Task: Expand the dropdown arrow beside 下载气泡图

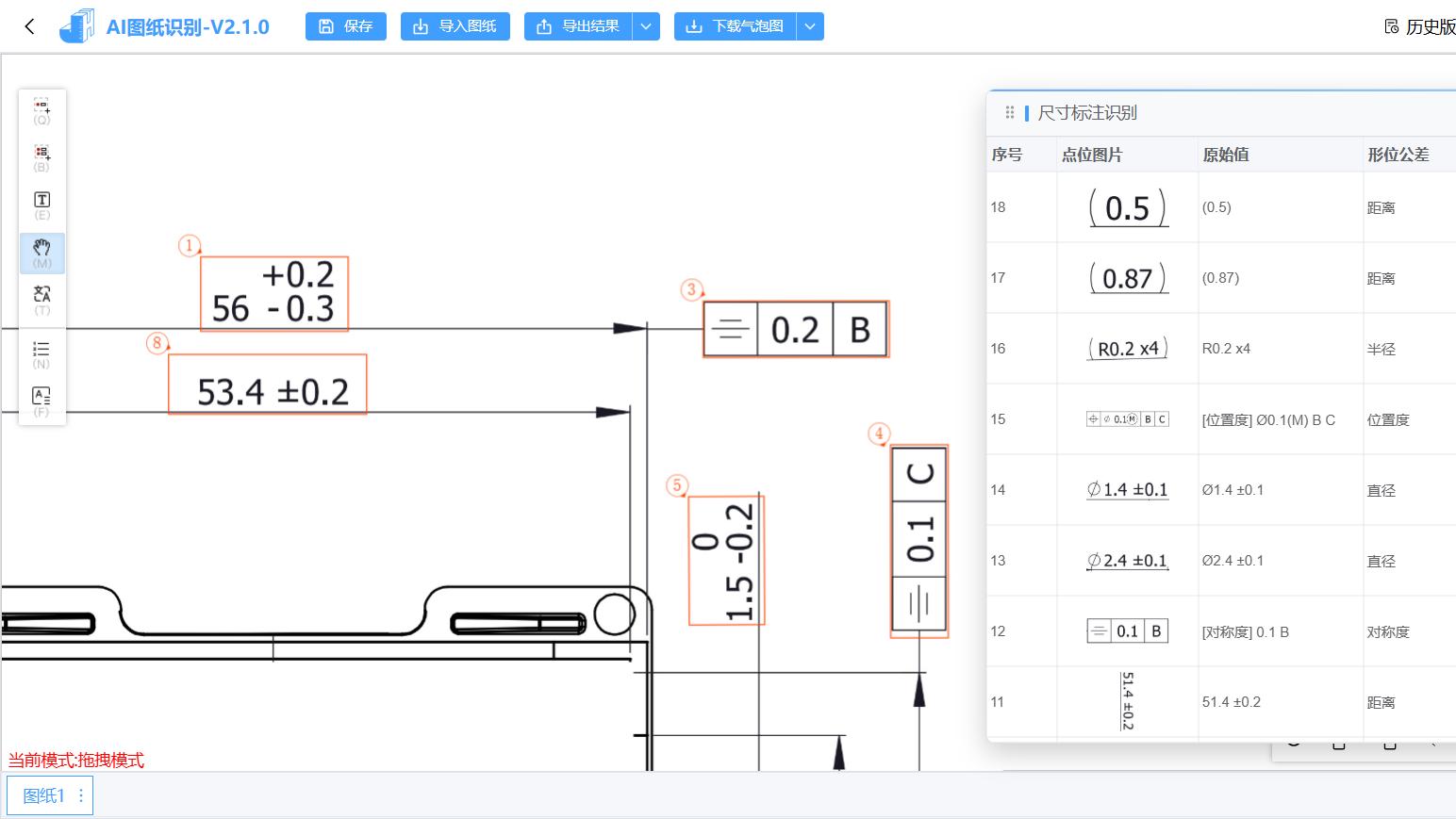Action: click(811, 26)
